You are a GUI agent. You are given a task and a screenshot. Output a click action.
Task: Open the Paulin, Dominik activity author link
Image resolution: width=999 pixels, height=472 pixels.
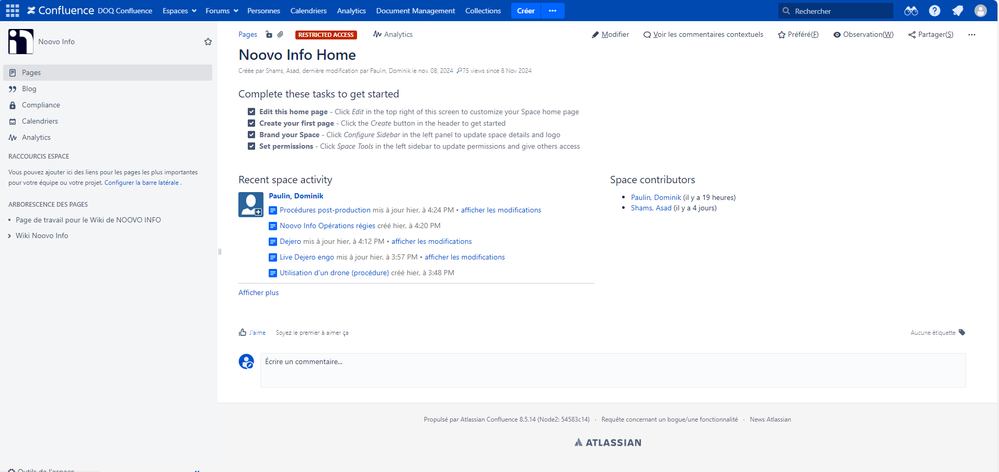coord(296,196)
